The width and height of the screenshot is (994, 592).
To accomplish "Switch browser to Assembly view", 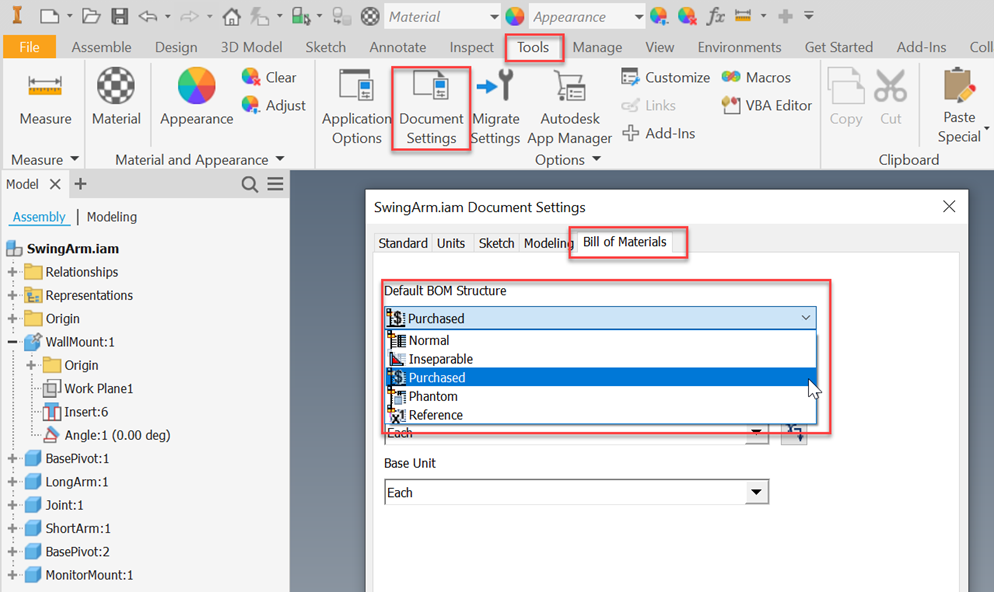I will pos(39,217).
